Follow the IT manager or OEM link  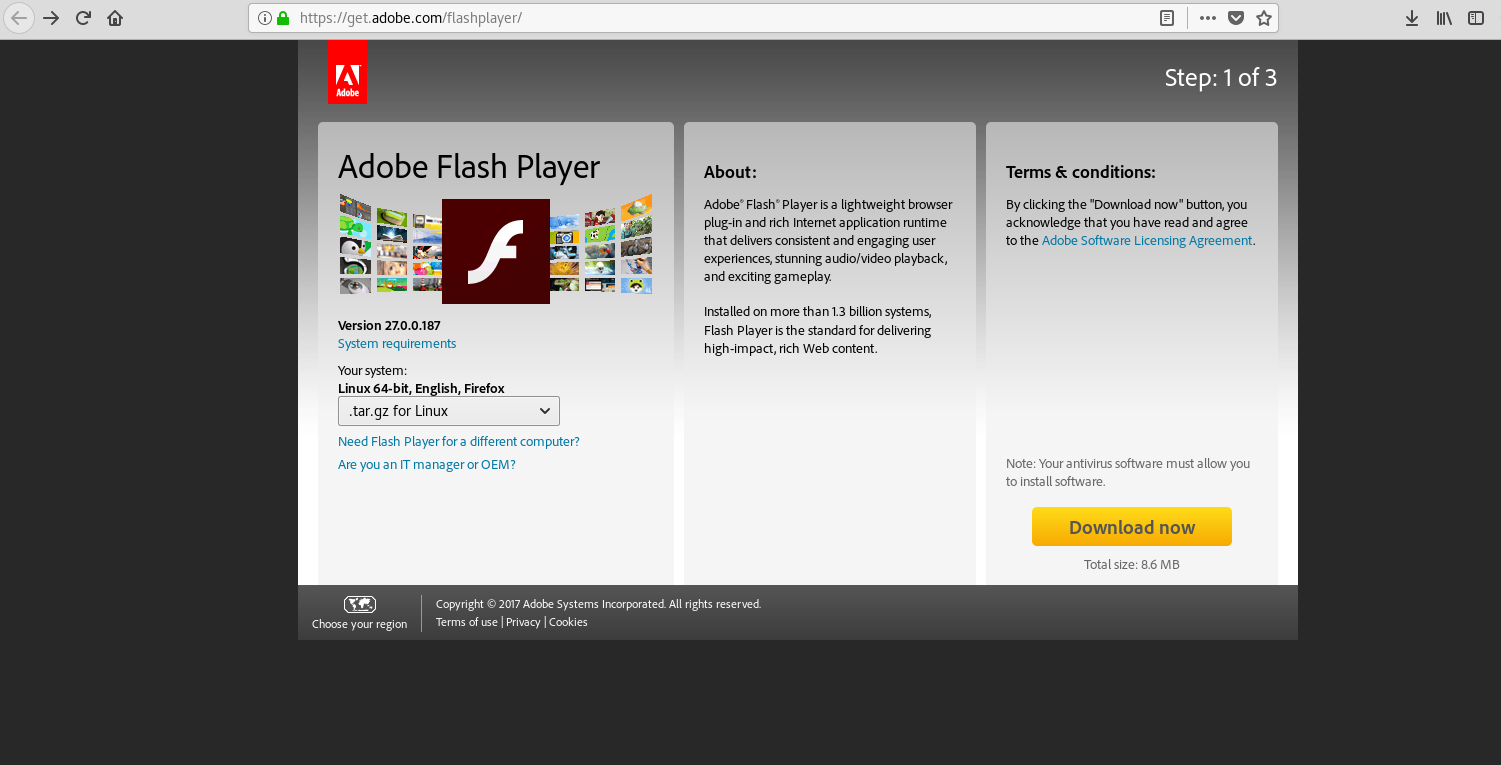click(x=427, y=465)
